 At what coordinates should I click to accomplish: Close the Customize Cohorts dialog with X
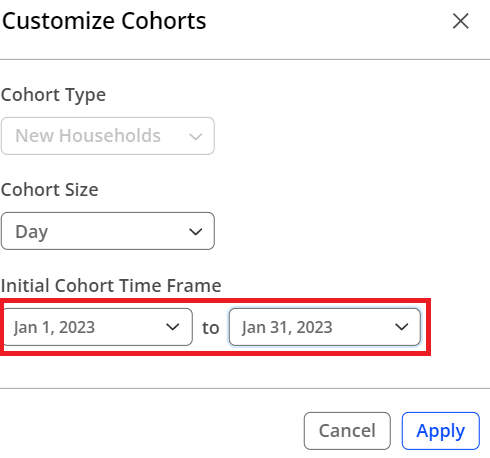[461, 21]
